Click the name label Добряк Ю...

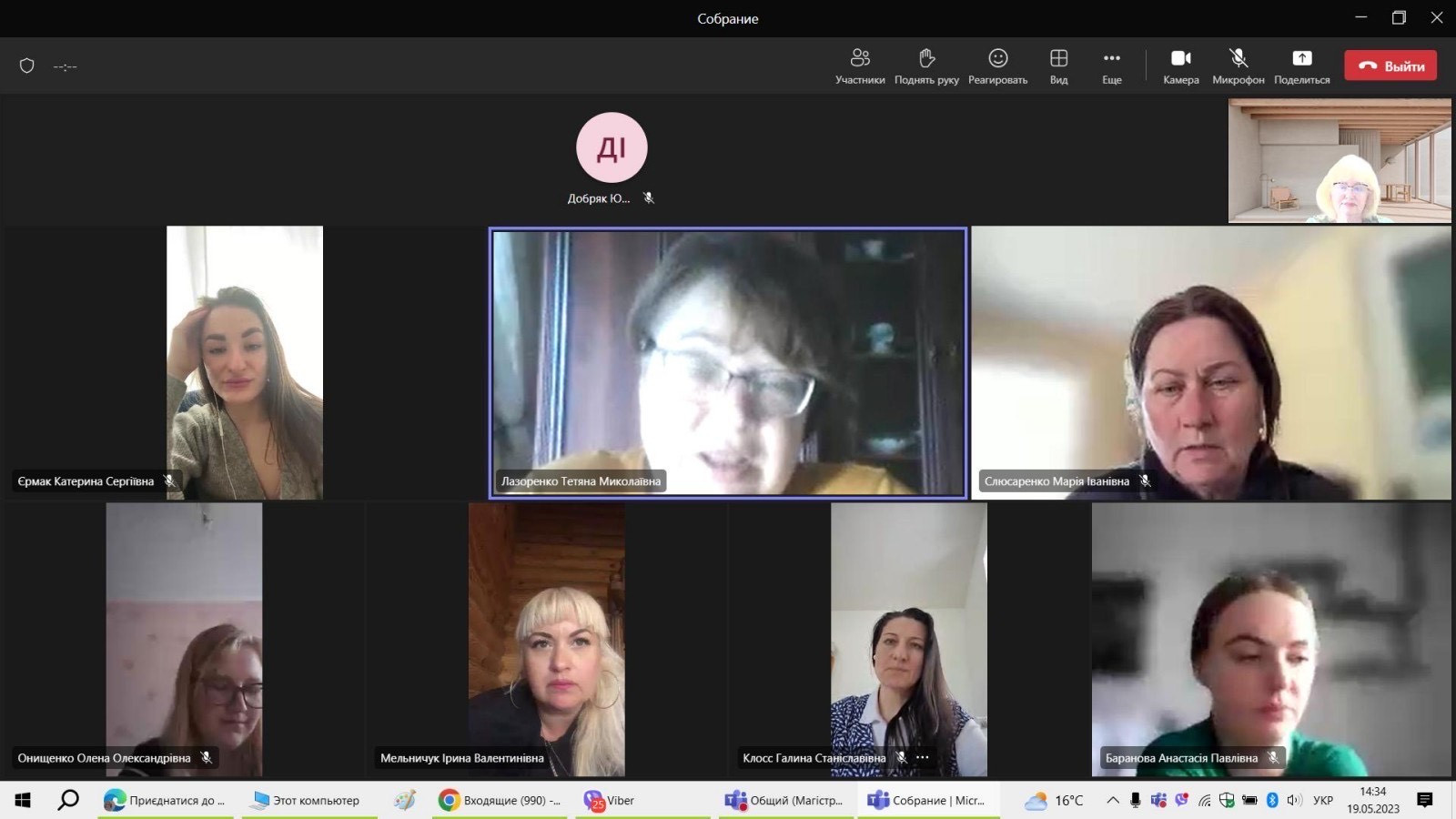pos(599,198)
